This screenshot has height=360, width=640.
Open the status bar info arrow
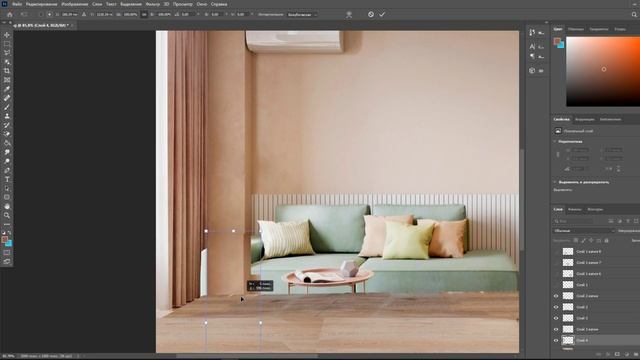(78, 356)
